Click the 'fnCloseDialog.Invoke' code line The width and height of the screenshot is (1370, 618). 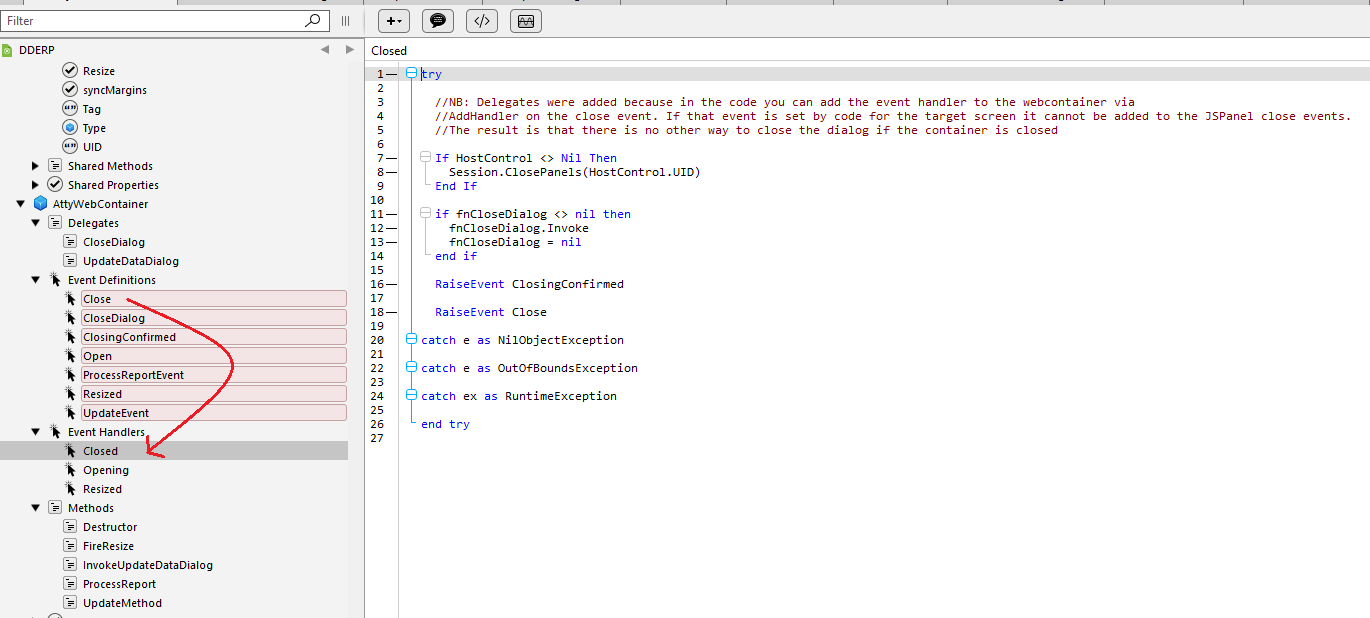coord(519,228)
